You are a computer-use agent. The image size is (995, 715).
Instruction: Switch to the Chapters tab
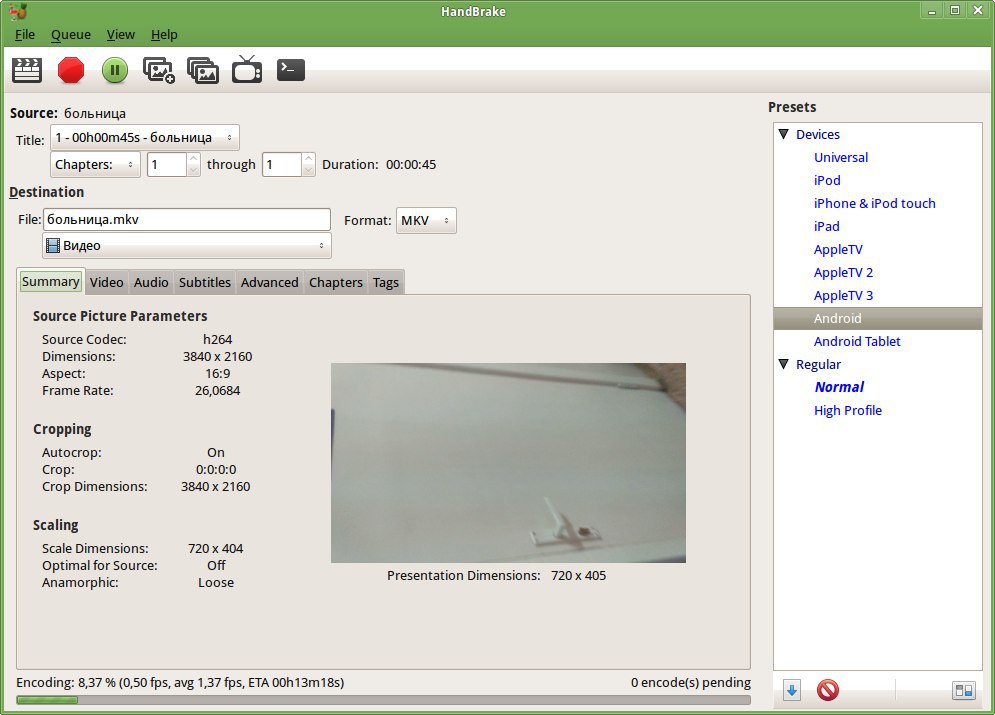point(336,282)
